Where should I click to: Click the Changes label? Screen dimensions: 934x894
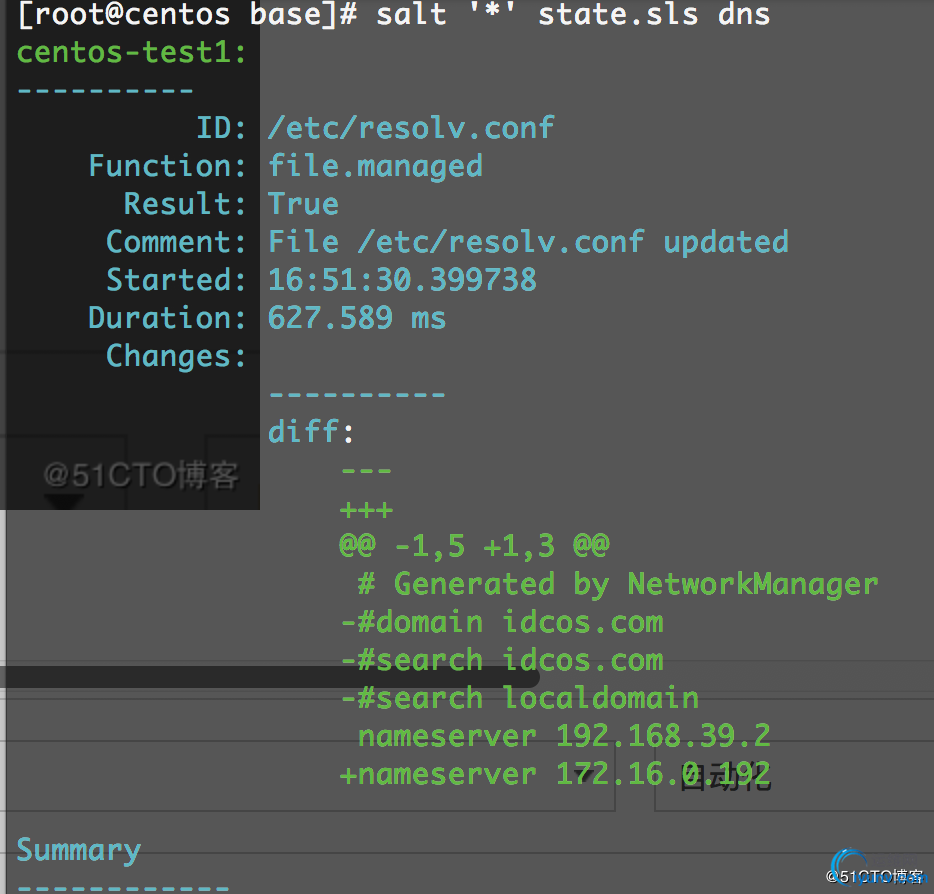point(176,356)
